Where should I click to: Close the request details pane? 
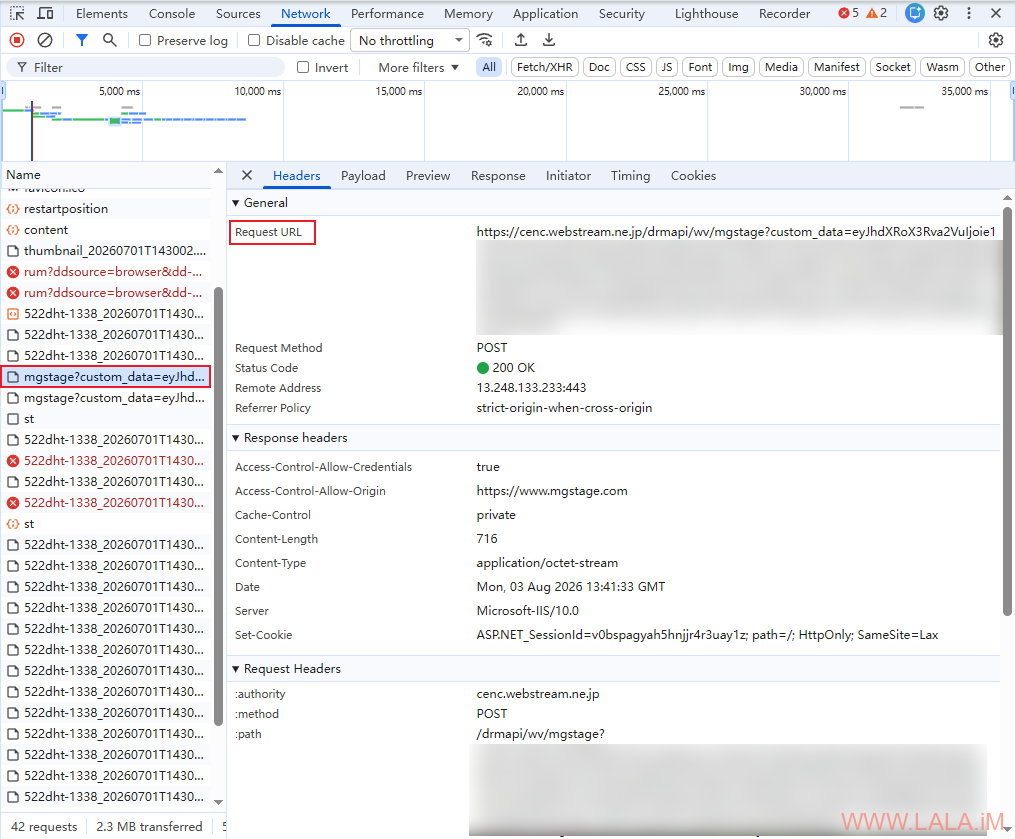(247, 175)
